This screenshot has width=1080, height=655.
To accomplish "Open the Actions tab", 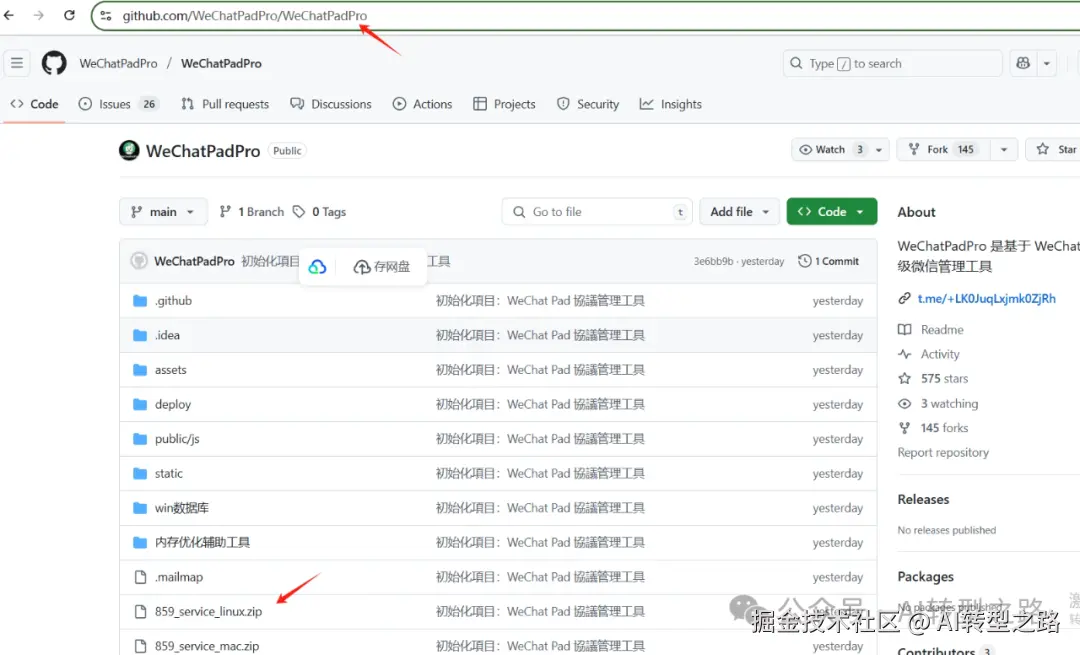I will [422, 104].
